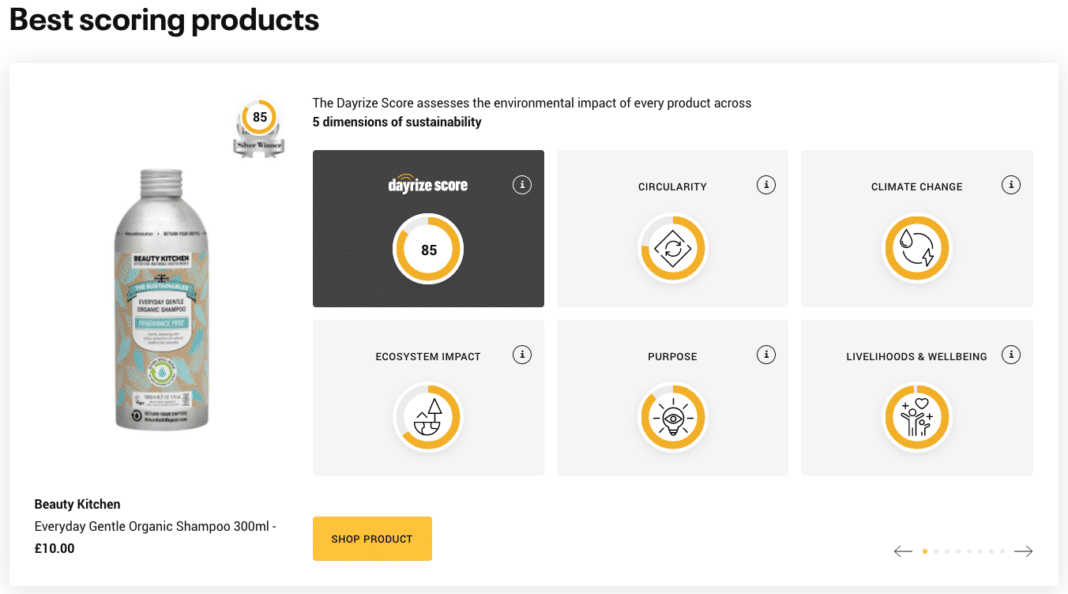The width and height of the screenshot is (1068, 594).
Task: Click the LIVELIHOODS & WELLBEING card label
Action: (916, 356)
